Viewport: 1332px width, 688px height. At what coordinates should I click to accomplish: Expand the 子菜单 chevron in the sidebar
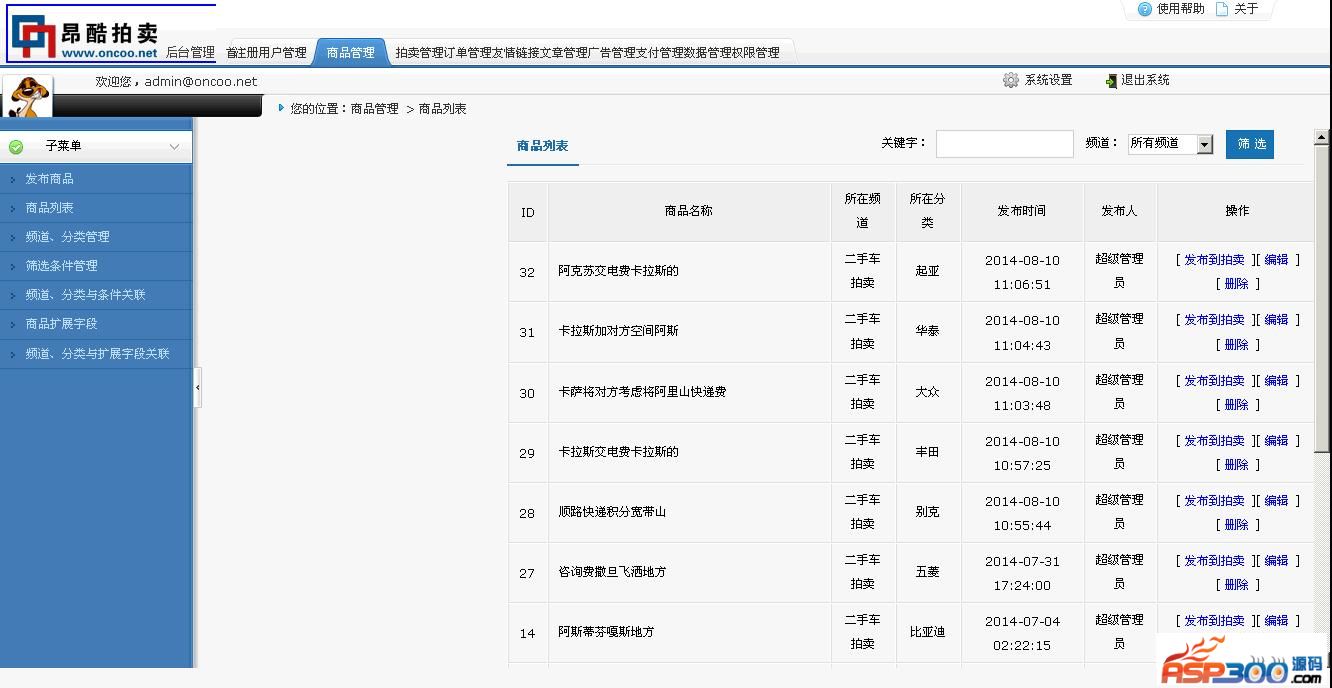coord(174,147)
